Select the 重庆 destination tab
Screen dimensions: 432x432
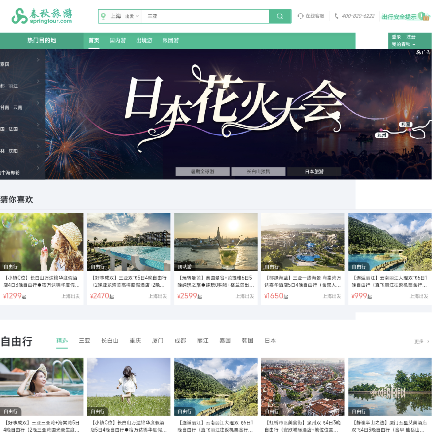(135, 341)
